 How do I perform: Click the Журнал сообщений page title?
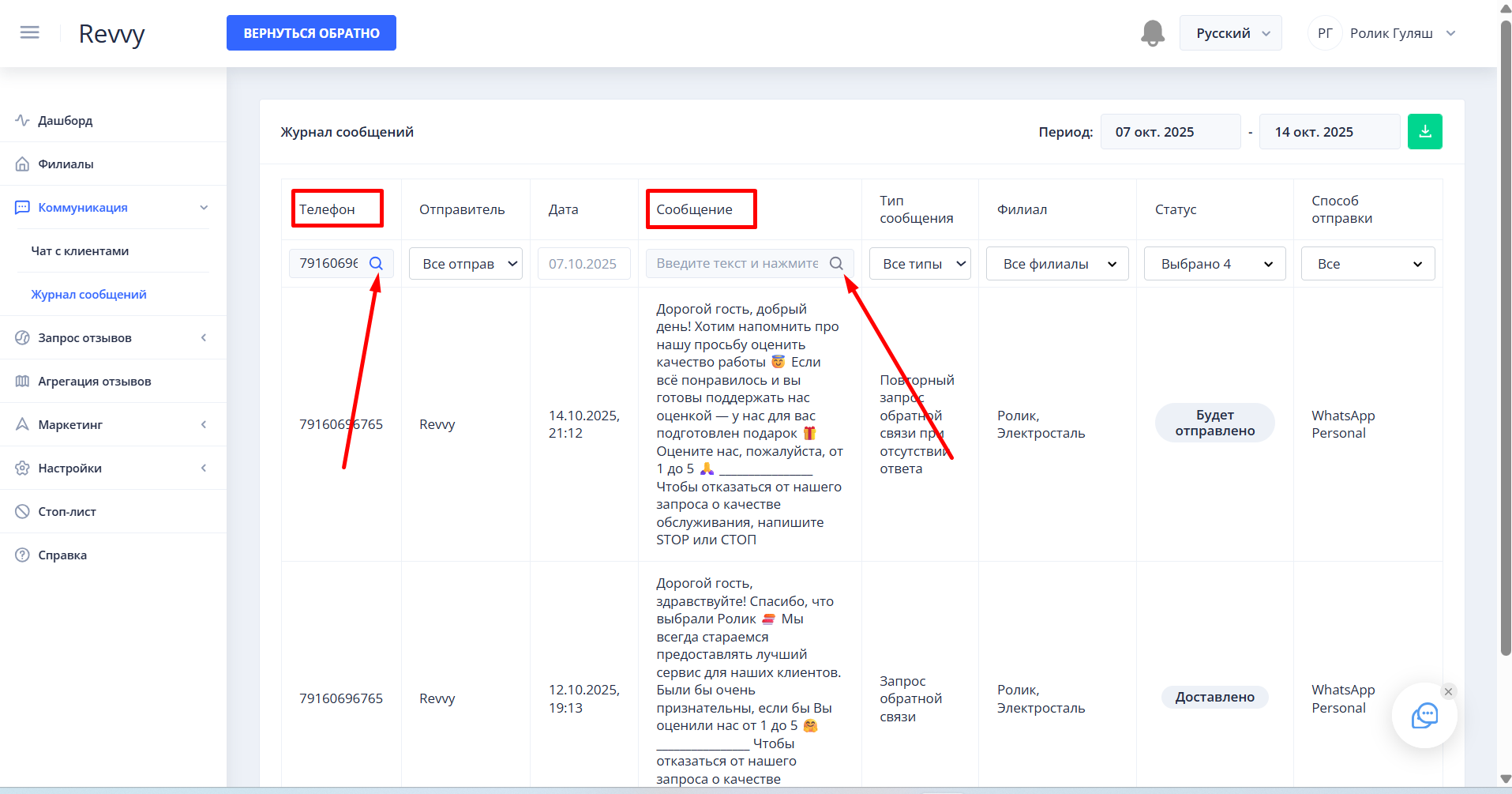point(347,132)
